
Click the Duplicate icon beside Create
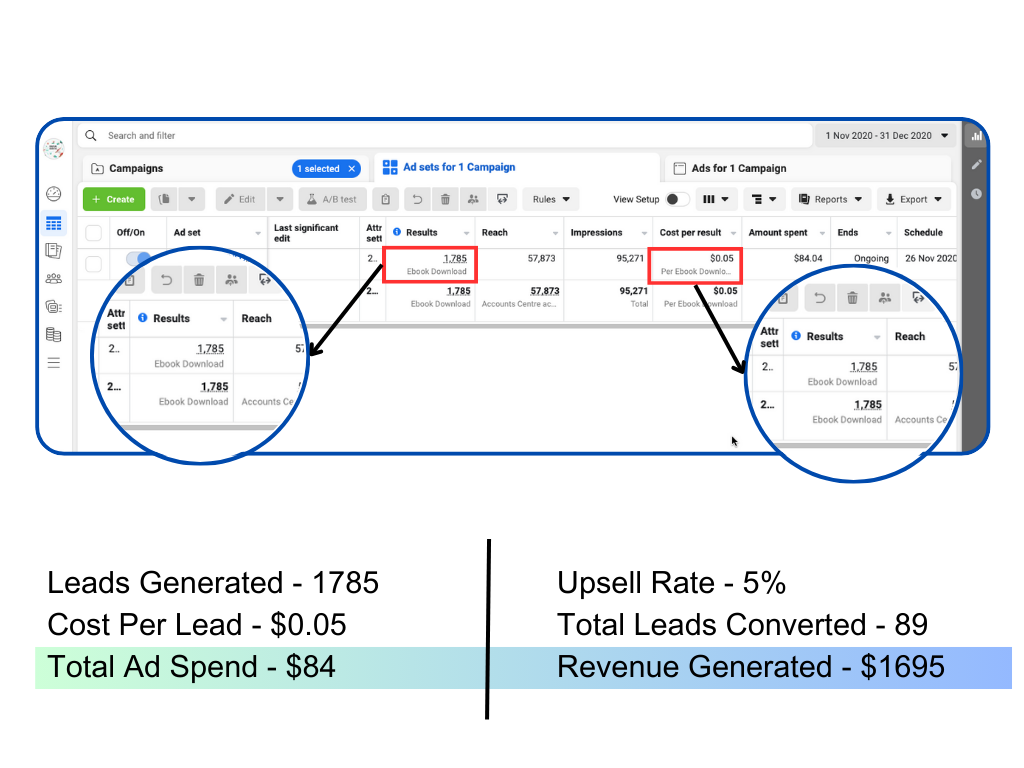166,199
